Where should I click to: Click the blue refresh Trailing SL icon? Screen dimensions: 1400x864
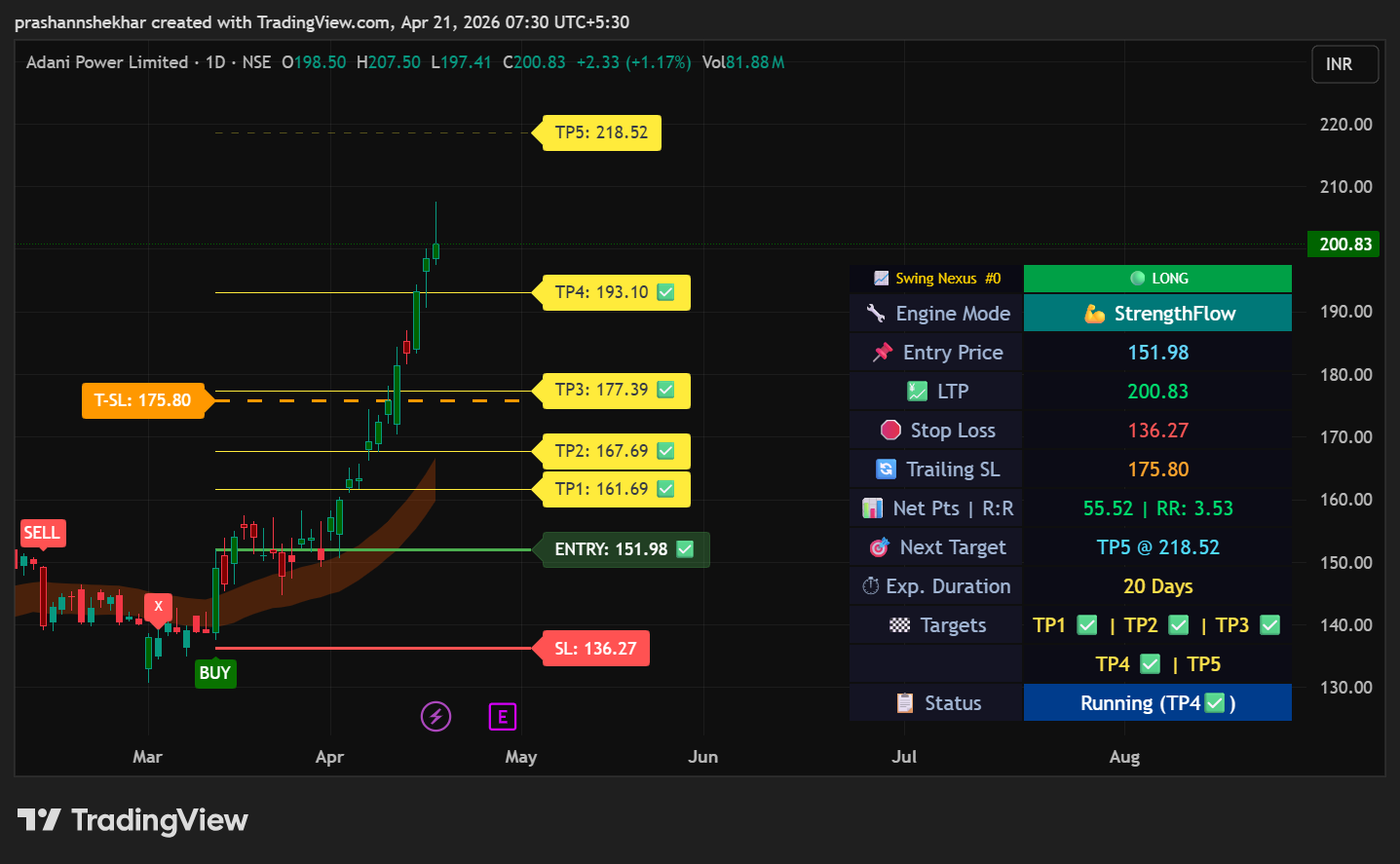click(886, 469)
